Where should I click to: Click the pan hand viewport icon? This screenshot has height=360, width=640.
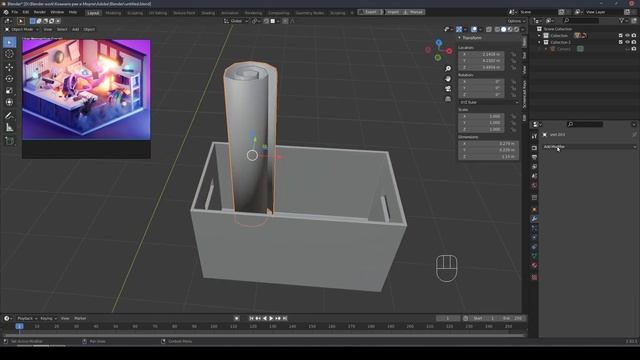point(448,78)
